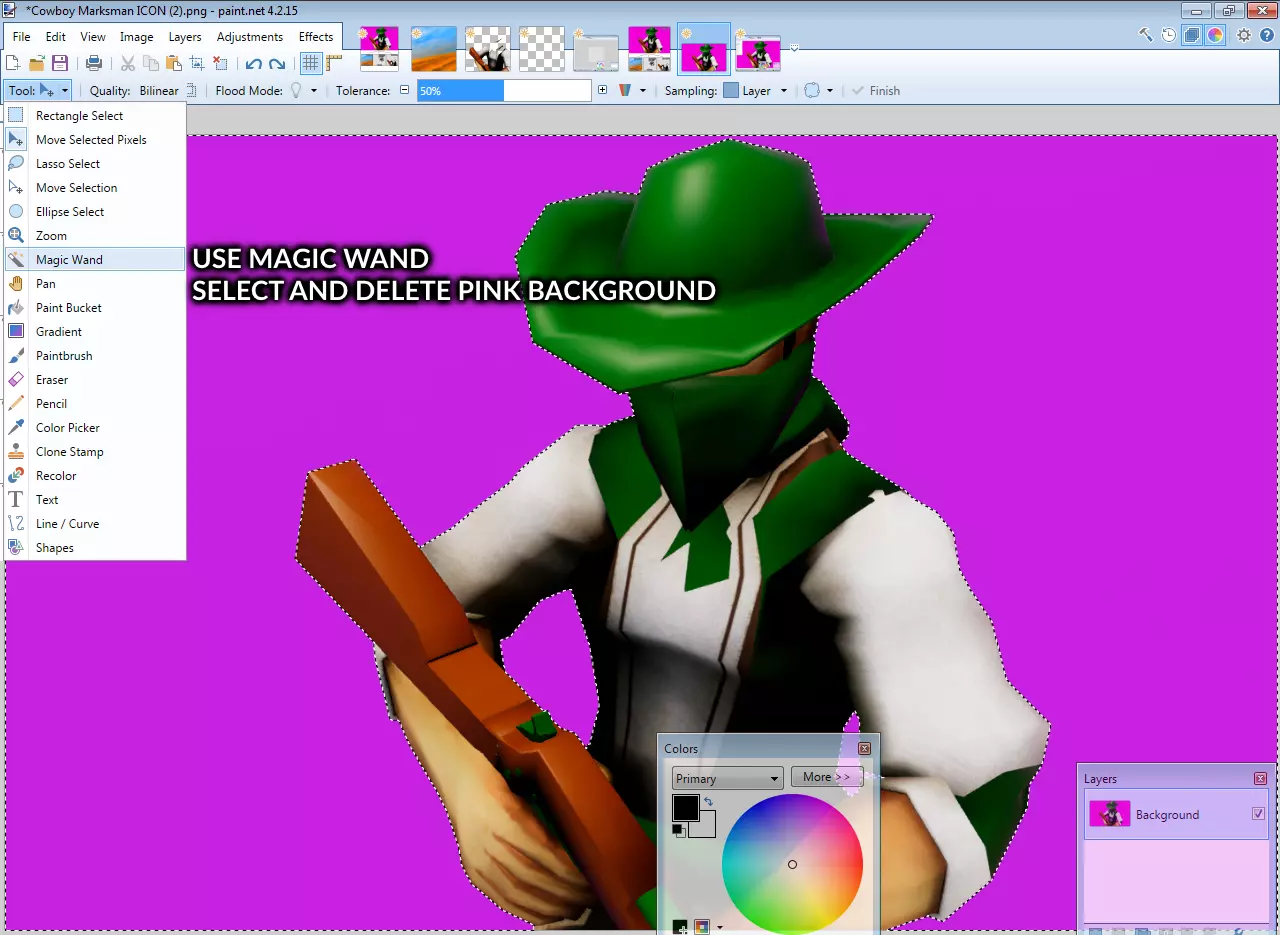The width and height of the screenshot is (1280, 935).
Task: Choose the Text tool
Action: pyautogui.click(x=95, y=500)
